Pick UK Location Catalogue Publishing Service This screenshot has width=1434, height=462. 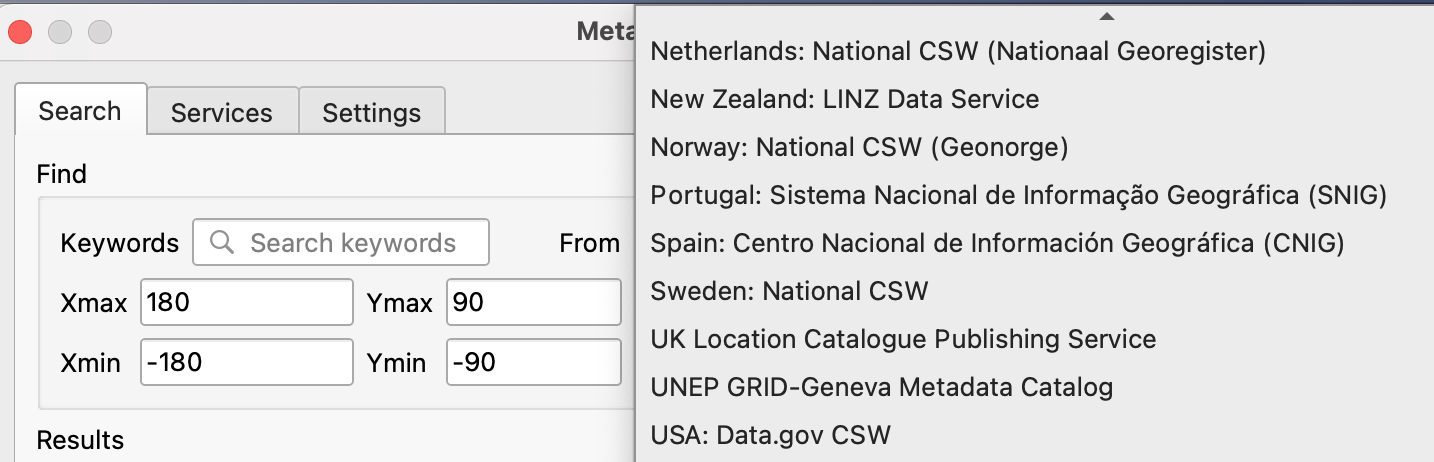pyautogui.click(x=903, y=339)
